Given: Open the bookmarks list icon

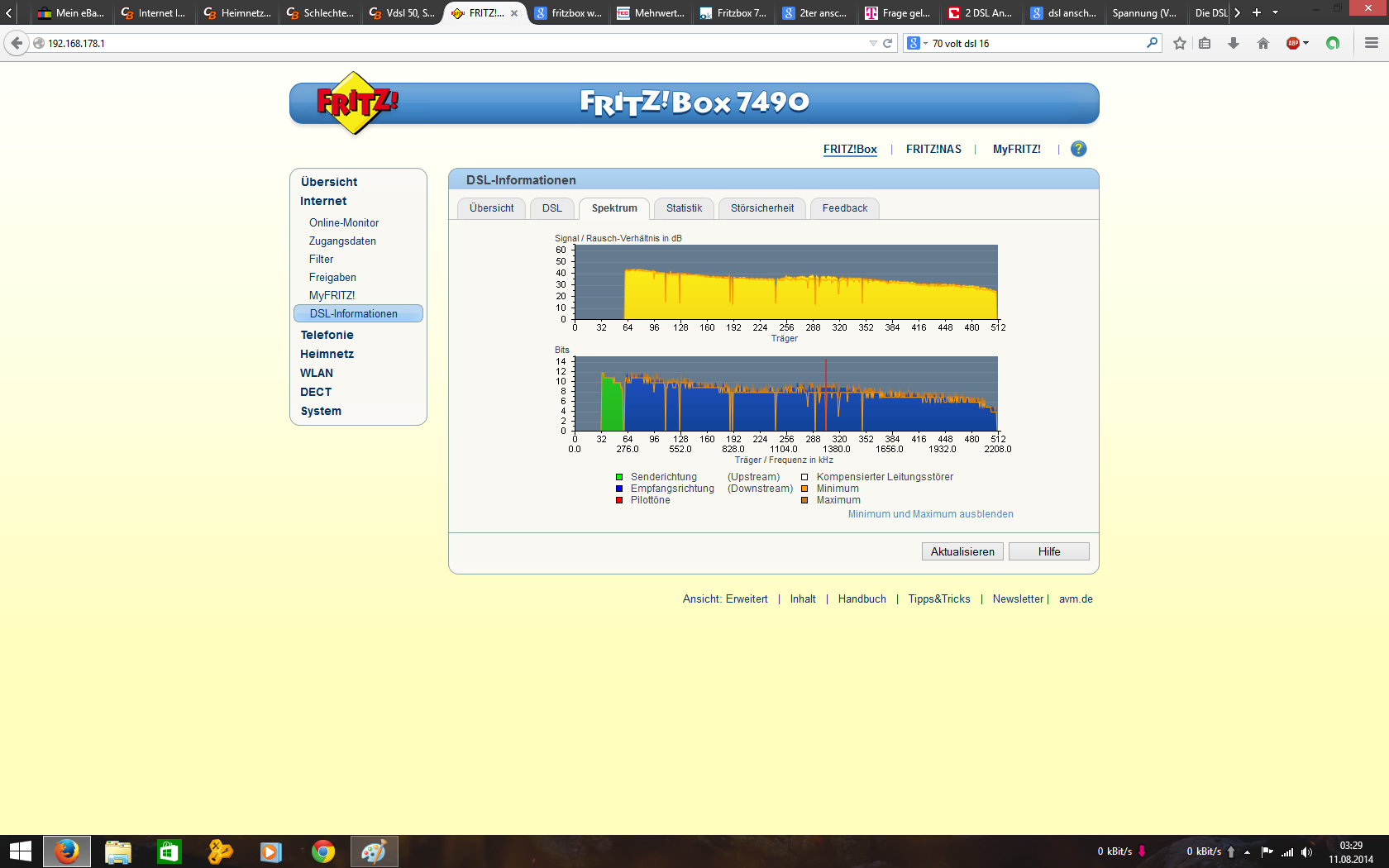Looking at the screenshot, I should coord(1205,43).
